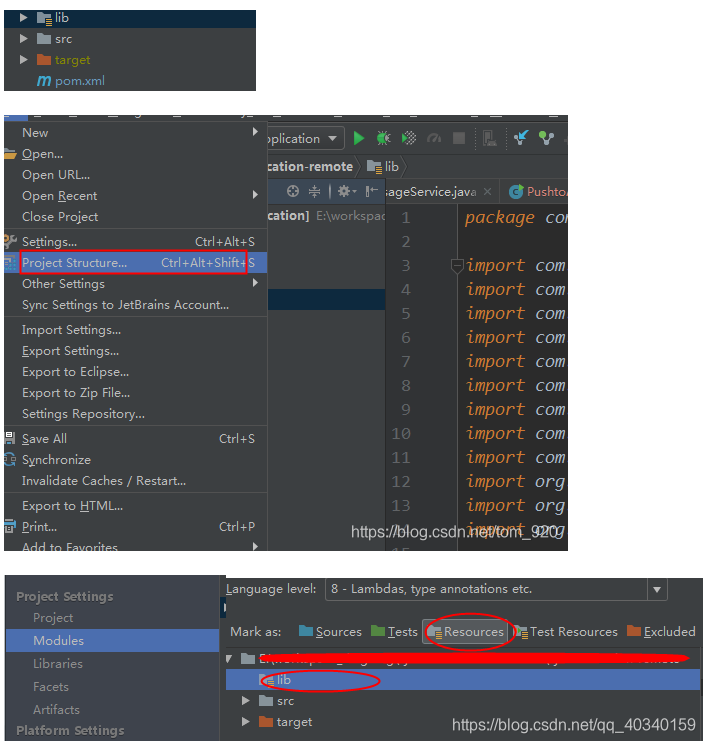706x744 pixels.
Task: Choose Settings Repository...
Action: [x=136, y=413]
